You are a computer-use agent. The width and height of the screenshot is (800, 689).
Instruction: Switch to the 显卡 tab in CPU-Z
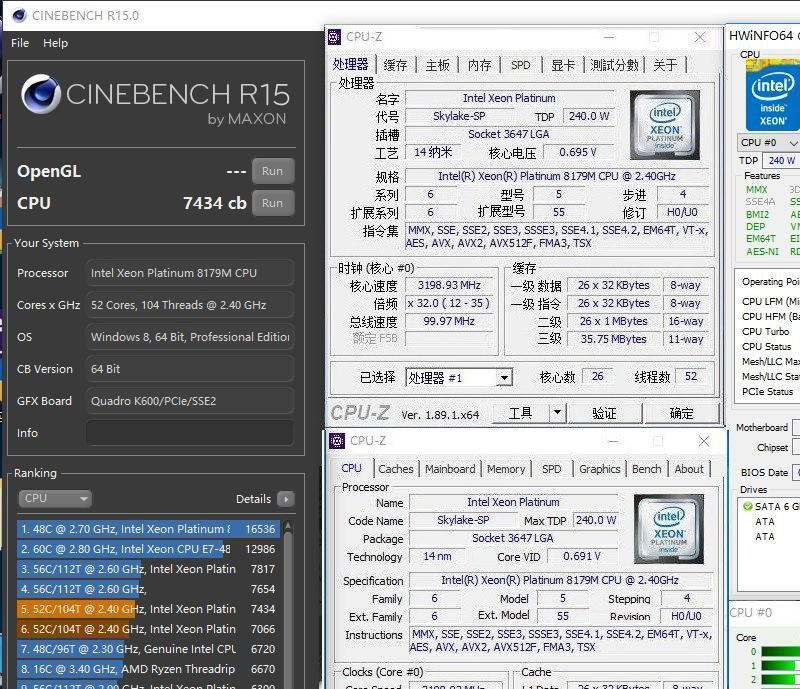[x=563, y=65]
